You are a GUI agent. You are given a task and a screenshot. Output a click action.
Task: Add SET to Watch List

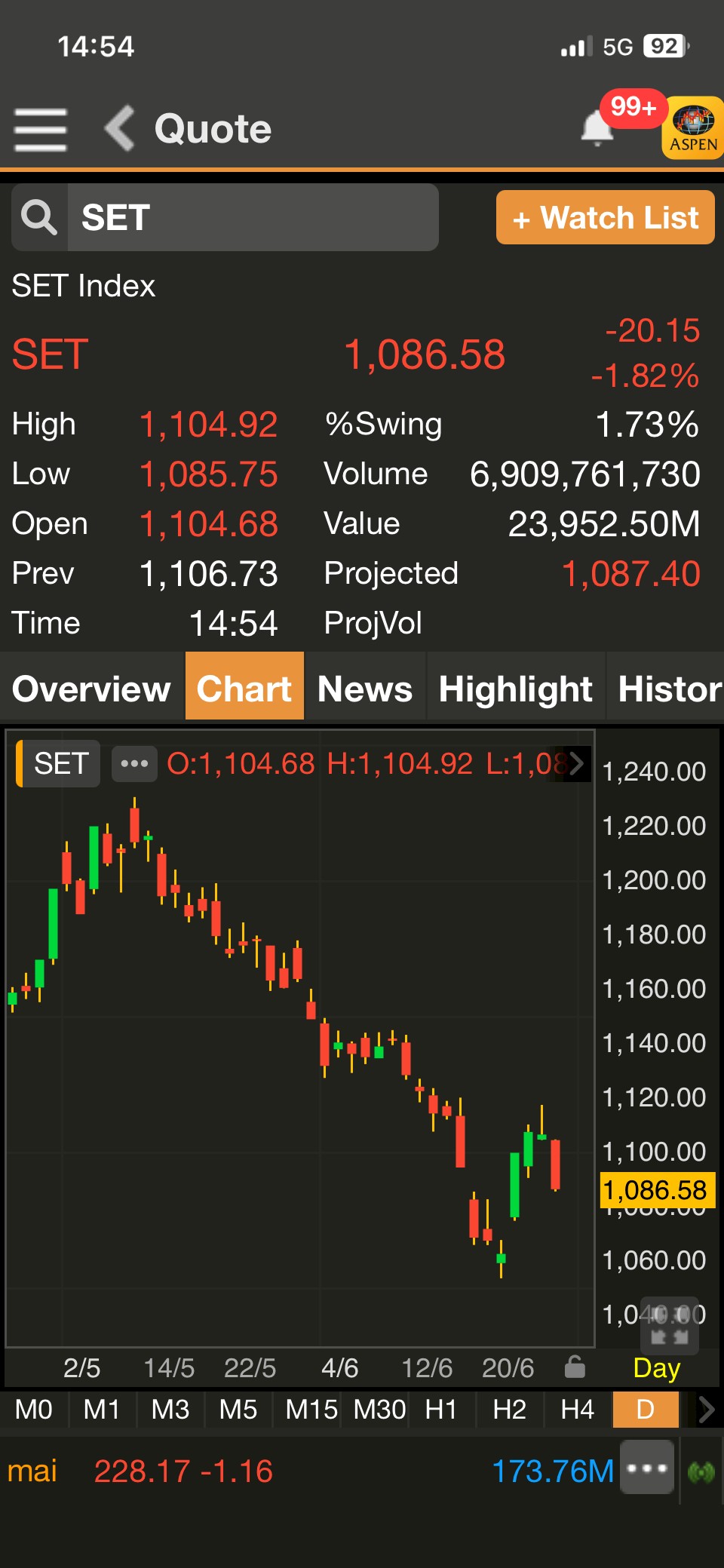606,217
